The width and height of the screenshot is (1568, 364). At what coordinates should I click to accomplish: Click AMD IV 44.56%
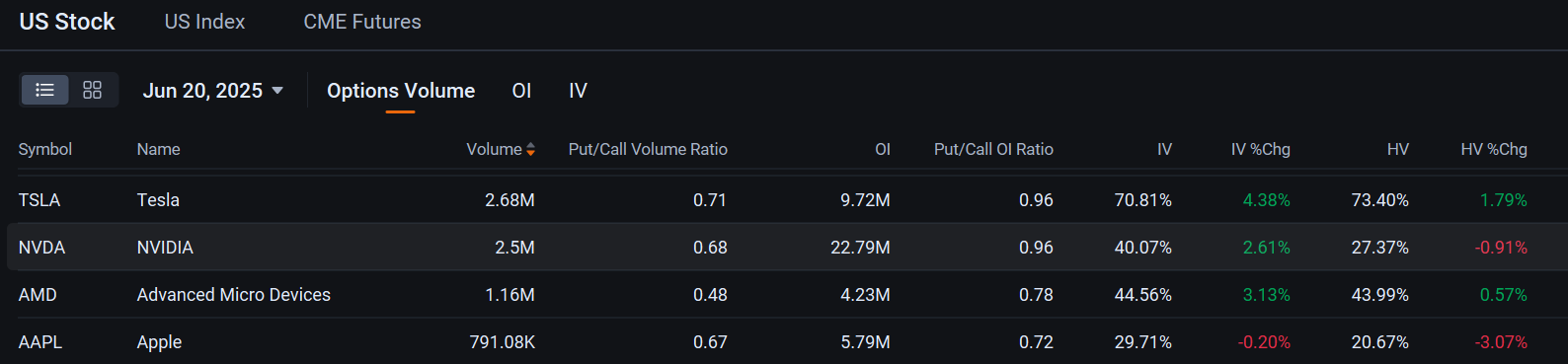tap(1143, 295)
